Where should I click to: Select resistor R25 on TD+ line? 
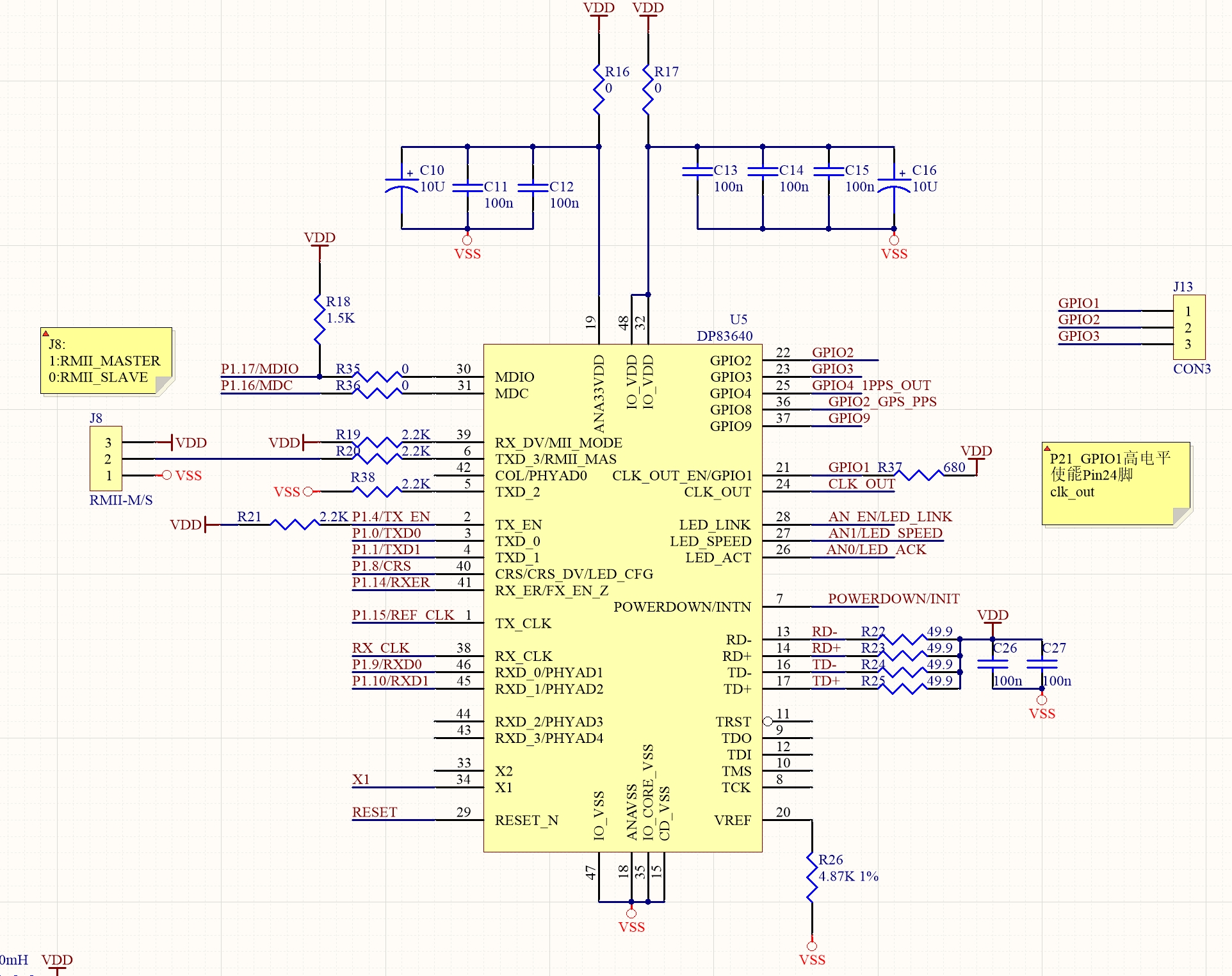coord(903,688)
